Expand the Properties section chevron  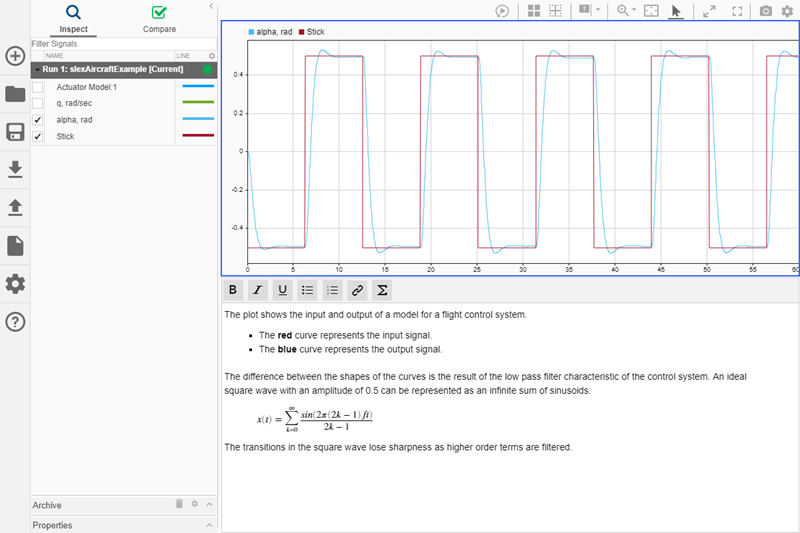[209, 525]
